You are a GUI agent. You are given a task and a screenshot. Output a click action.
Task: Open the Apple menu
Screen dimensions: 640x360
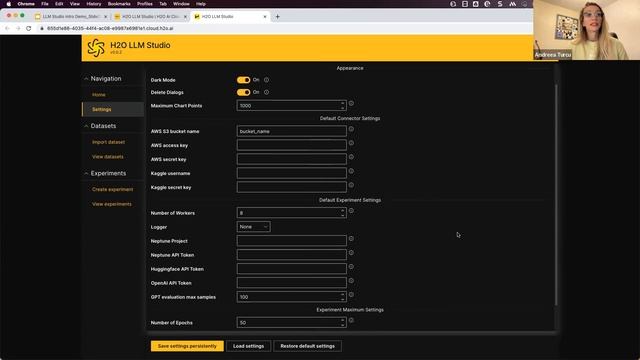[x=9, y=4]
